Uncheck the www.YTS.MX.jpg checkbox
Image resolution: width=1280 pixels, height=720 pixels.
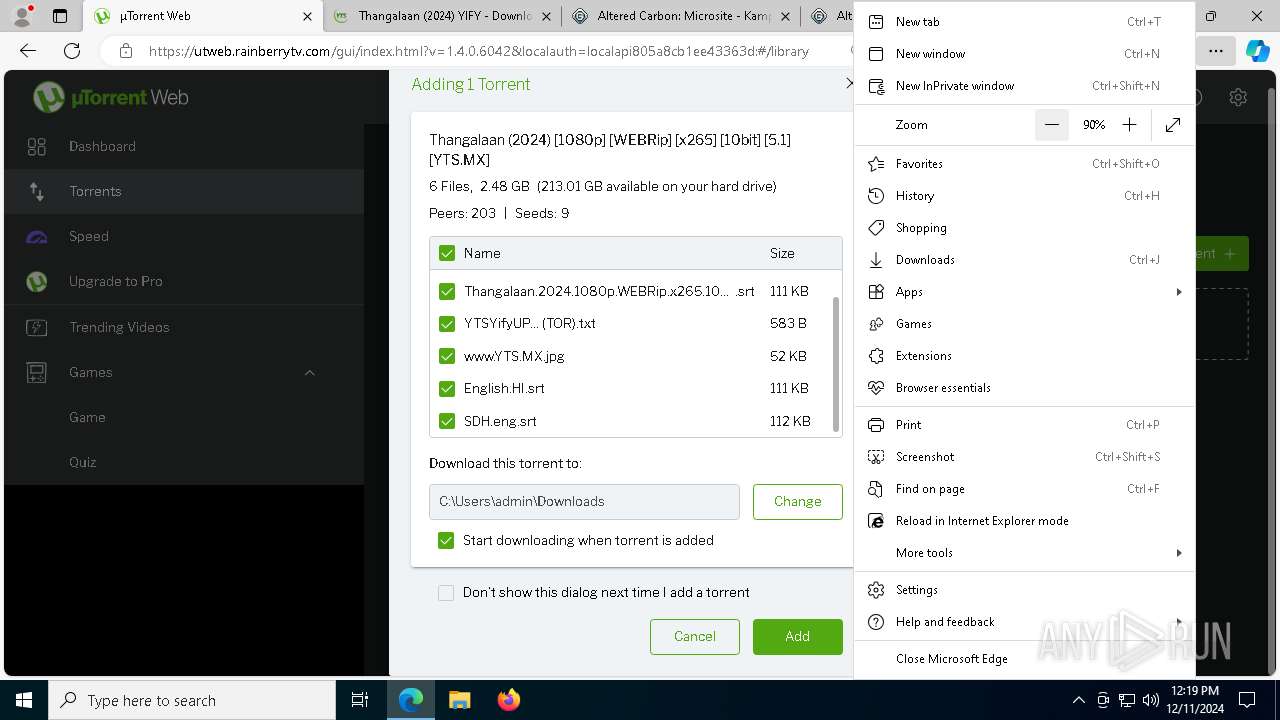point(447,356)
